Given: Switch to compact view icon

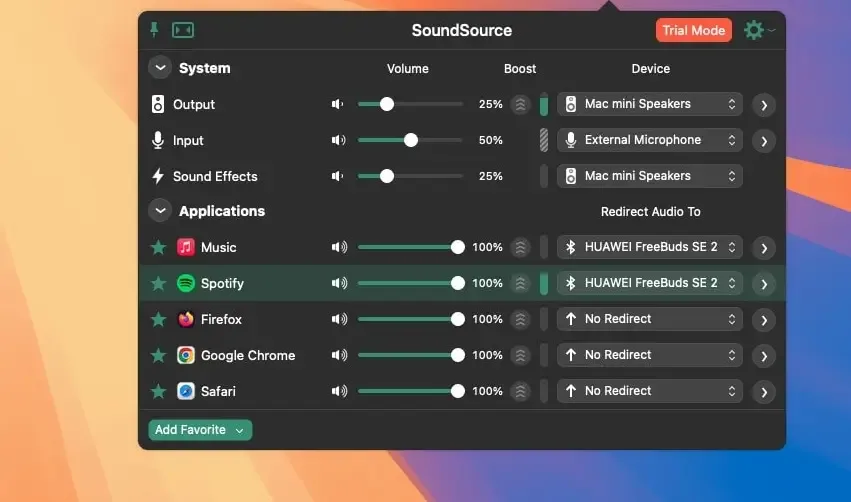Looking at the screenshot, I should point(183,30).
